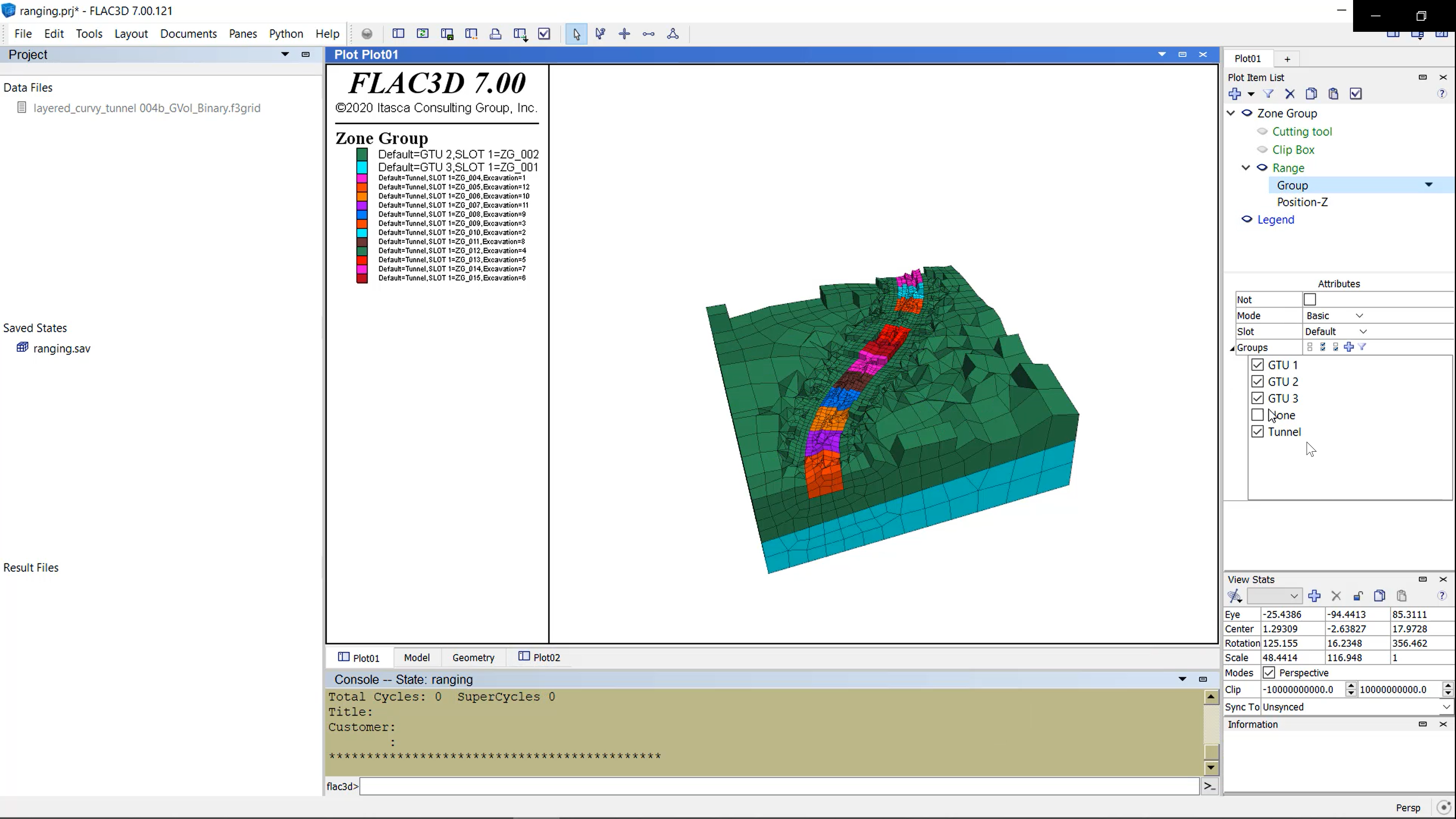Viewport: 1456px width, 819px height.
Task: Select the arrow/pointer tool in toolbar
Action: click(x=578, y=34)
